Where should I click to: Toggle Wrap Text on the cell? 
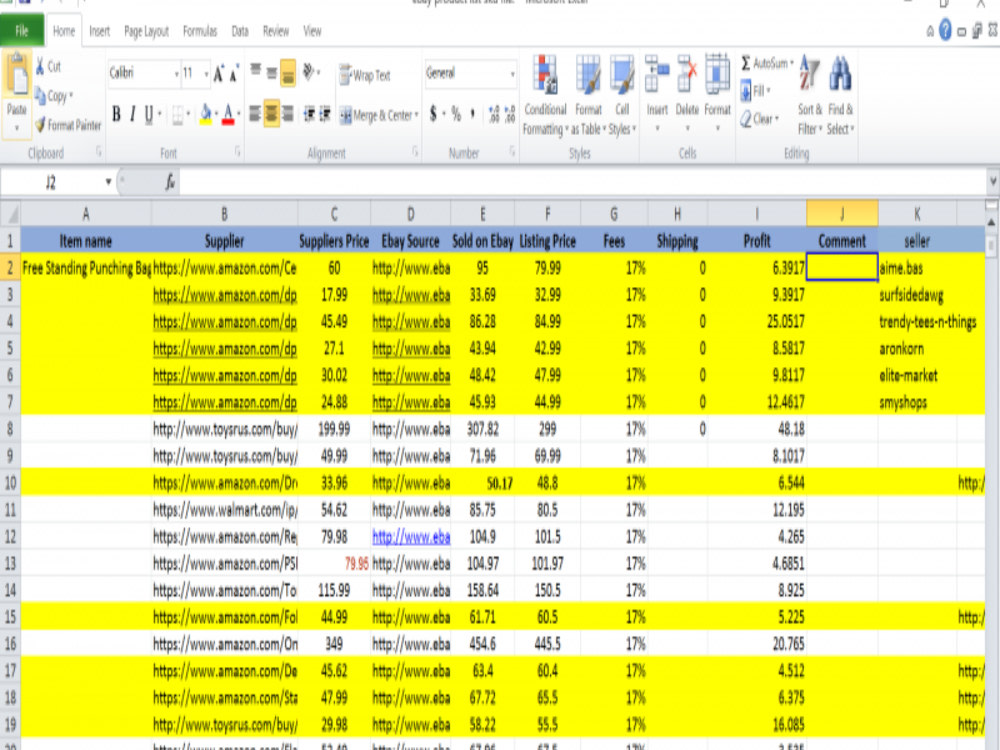(x=364, y=75)
